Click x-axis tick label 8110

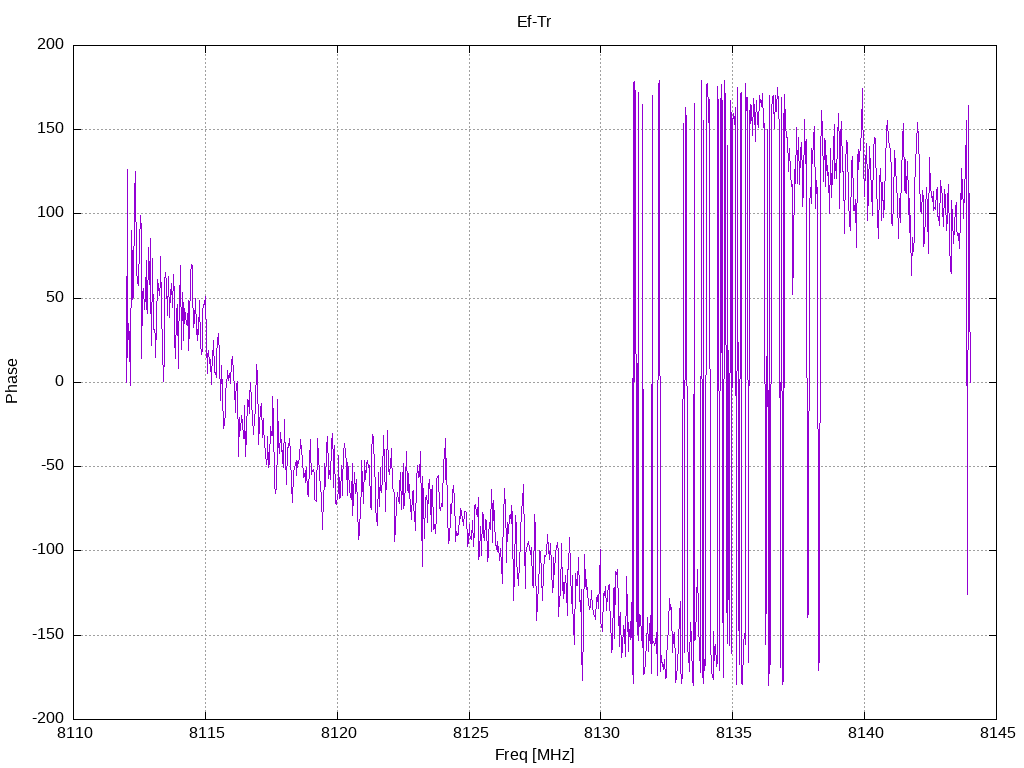(x=74, y=733)
